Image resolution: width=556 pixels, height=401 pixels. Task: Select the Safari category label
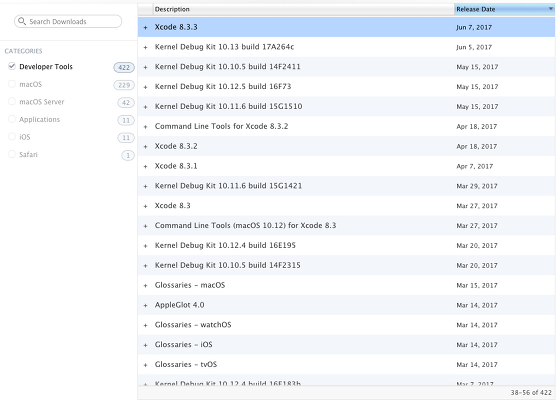pos(28,155)
